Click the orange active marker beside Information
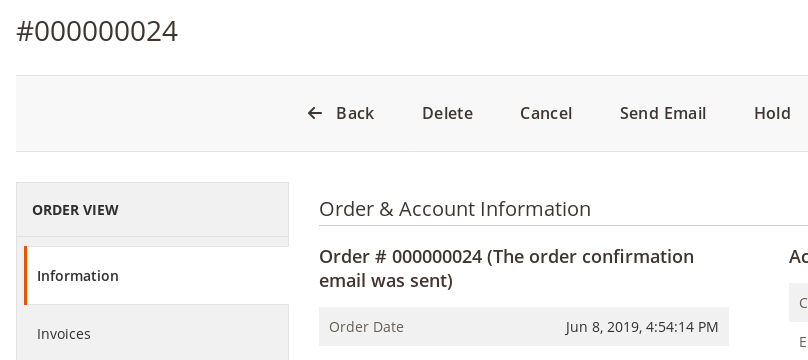The width and height of the screenshot is (808, 360). pyautogui.click(x=25, y=276)
